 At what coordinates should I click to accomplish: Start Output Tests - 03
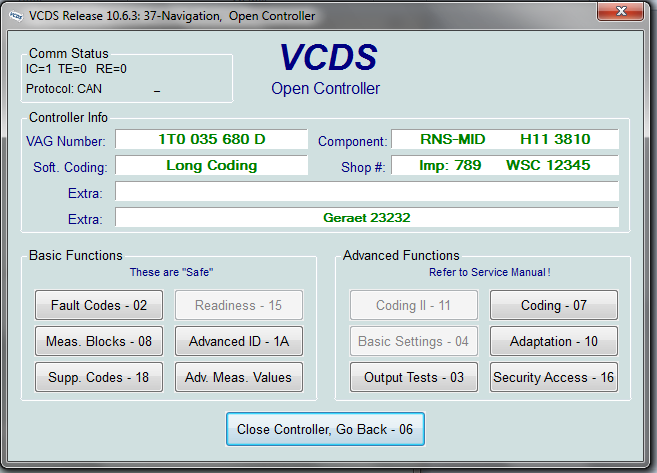click(x=414, y=377)
